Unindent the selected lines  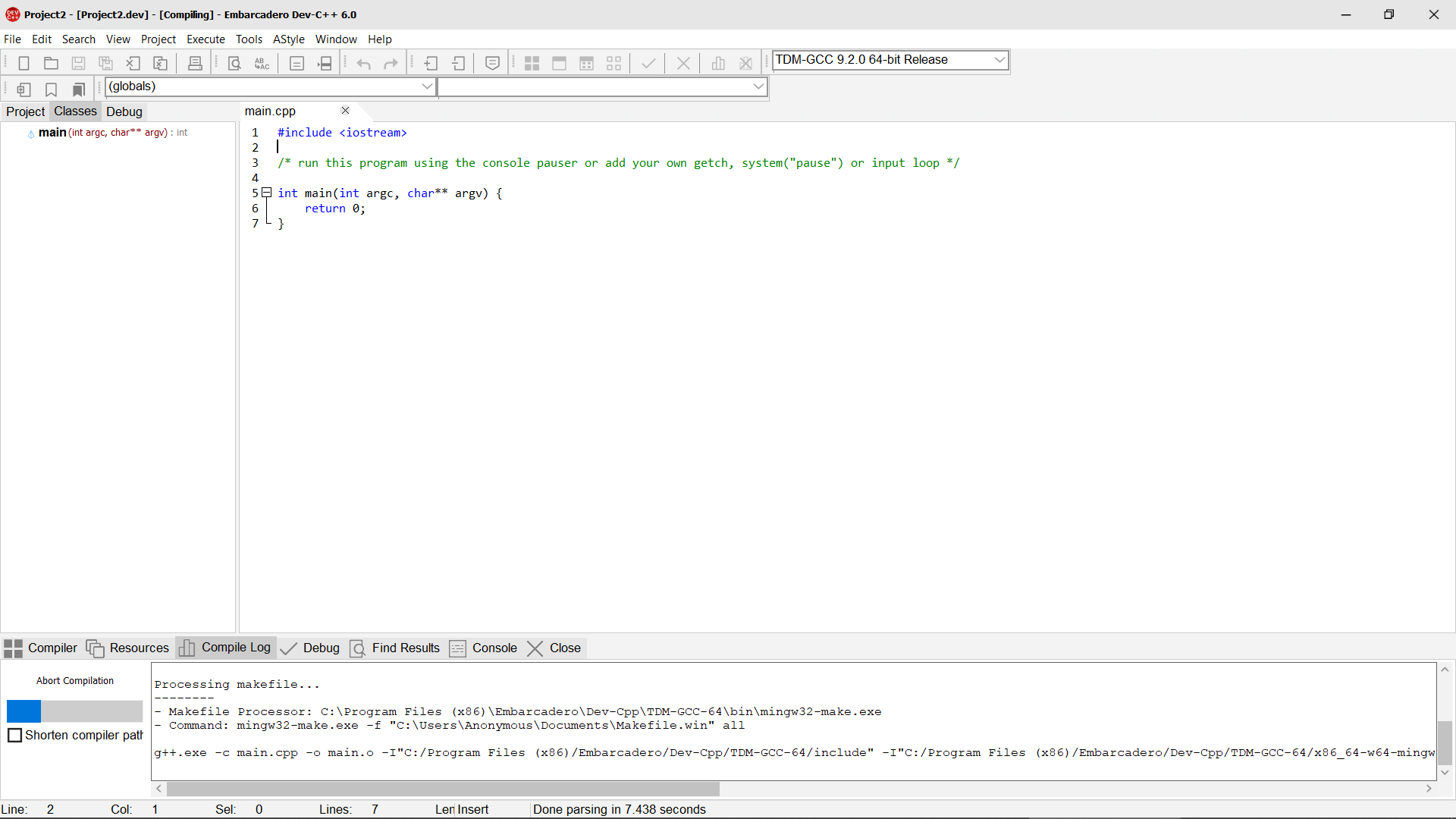(458, 64)
